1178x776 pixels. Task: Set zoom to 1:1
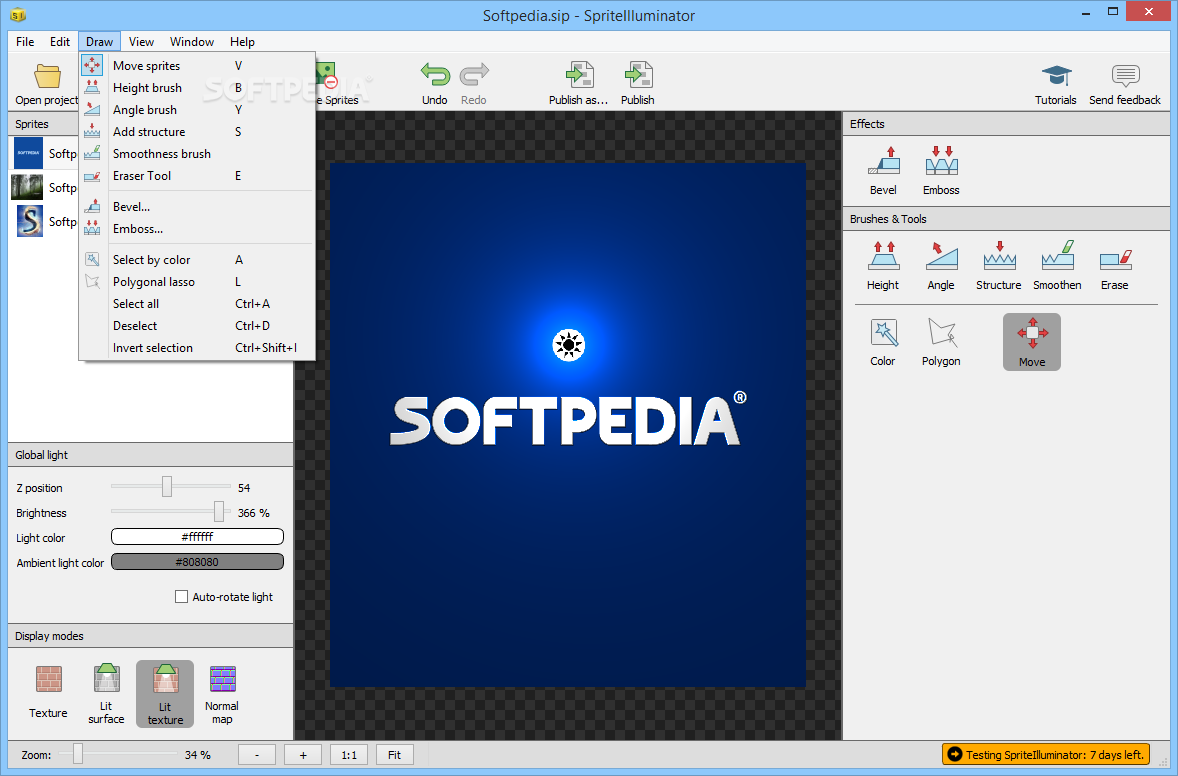point(349,755)
